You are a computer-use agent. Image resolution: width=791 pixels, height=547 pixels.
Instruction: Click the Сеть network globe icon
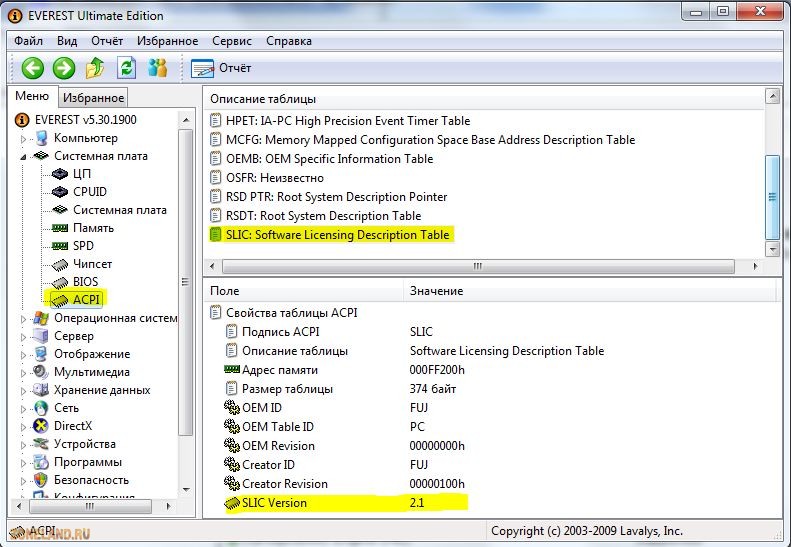[40, 408]
